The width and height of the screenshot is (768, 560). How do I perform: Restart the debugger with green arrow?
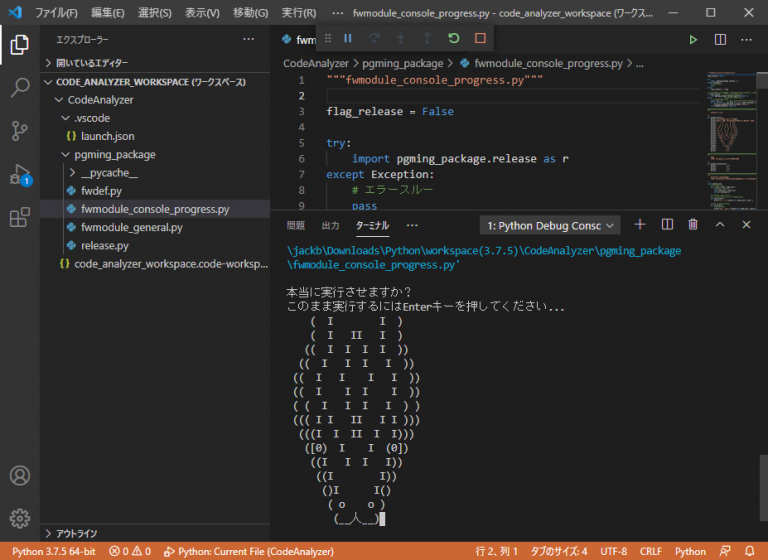coord(454,39)
